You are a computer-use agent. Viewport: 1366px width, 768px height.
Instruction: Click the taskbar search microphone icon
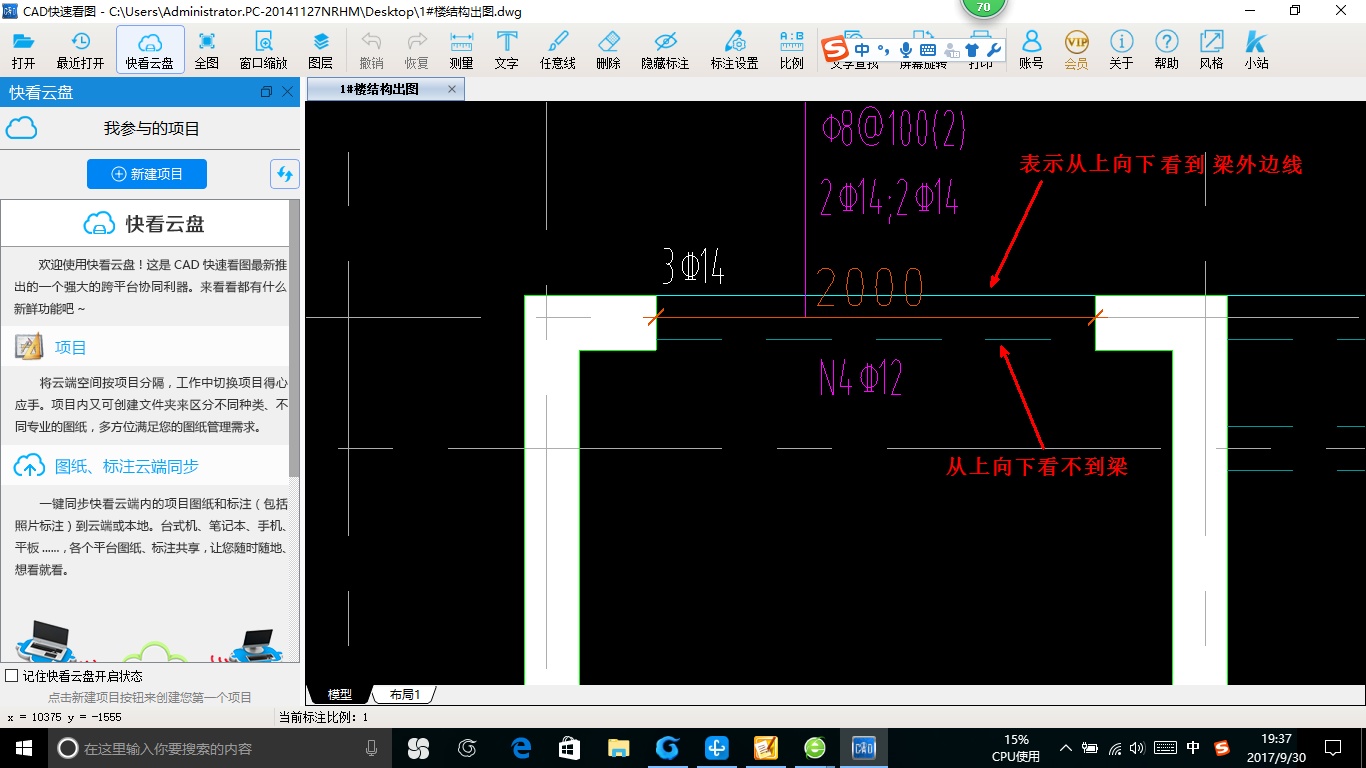(371, 747)
